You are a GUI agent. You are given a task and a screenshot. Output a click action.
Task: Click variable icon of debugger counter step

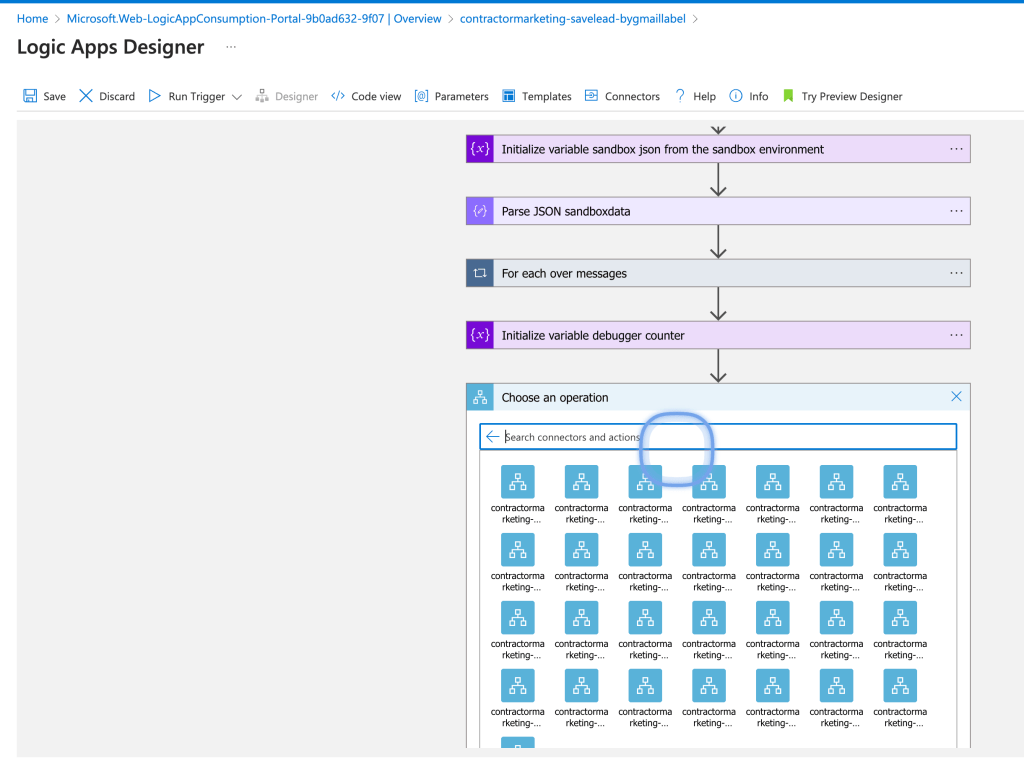coord(480,336)
